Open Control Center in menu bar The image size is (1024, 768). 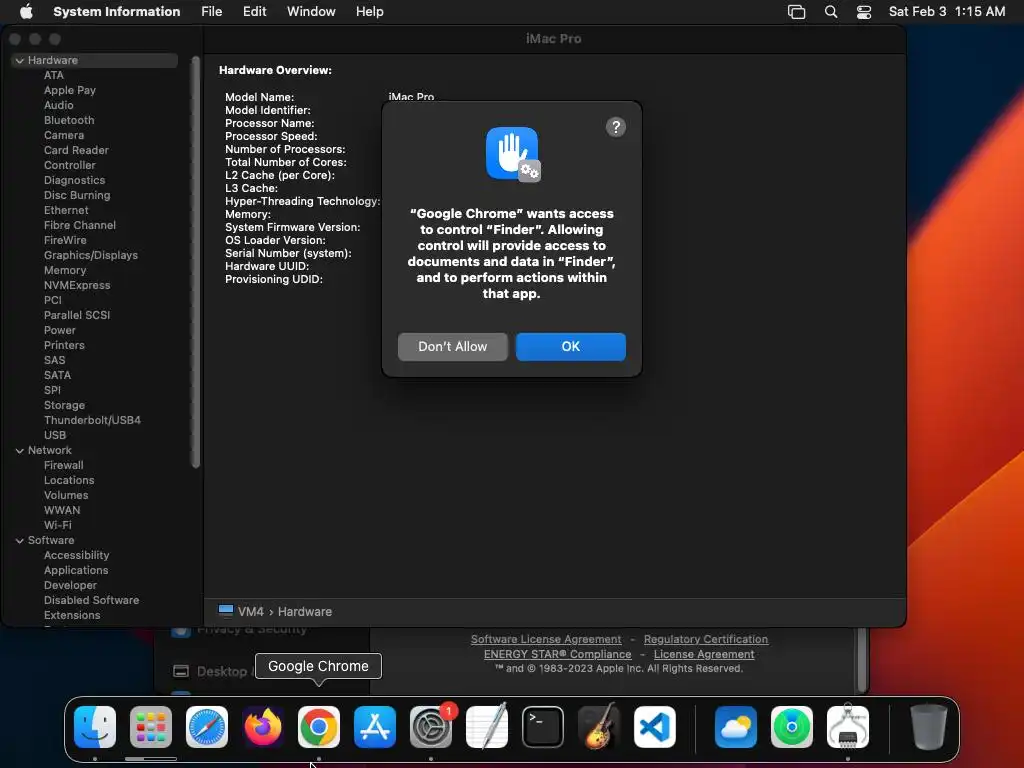[863, 11]
